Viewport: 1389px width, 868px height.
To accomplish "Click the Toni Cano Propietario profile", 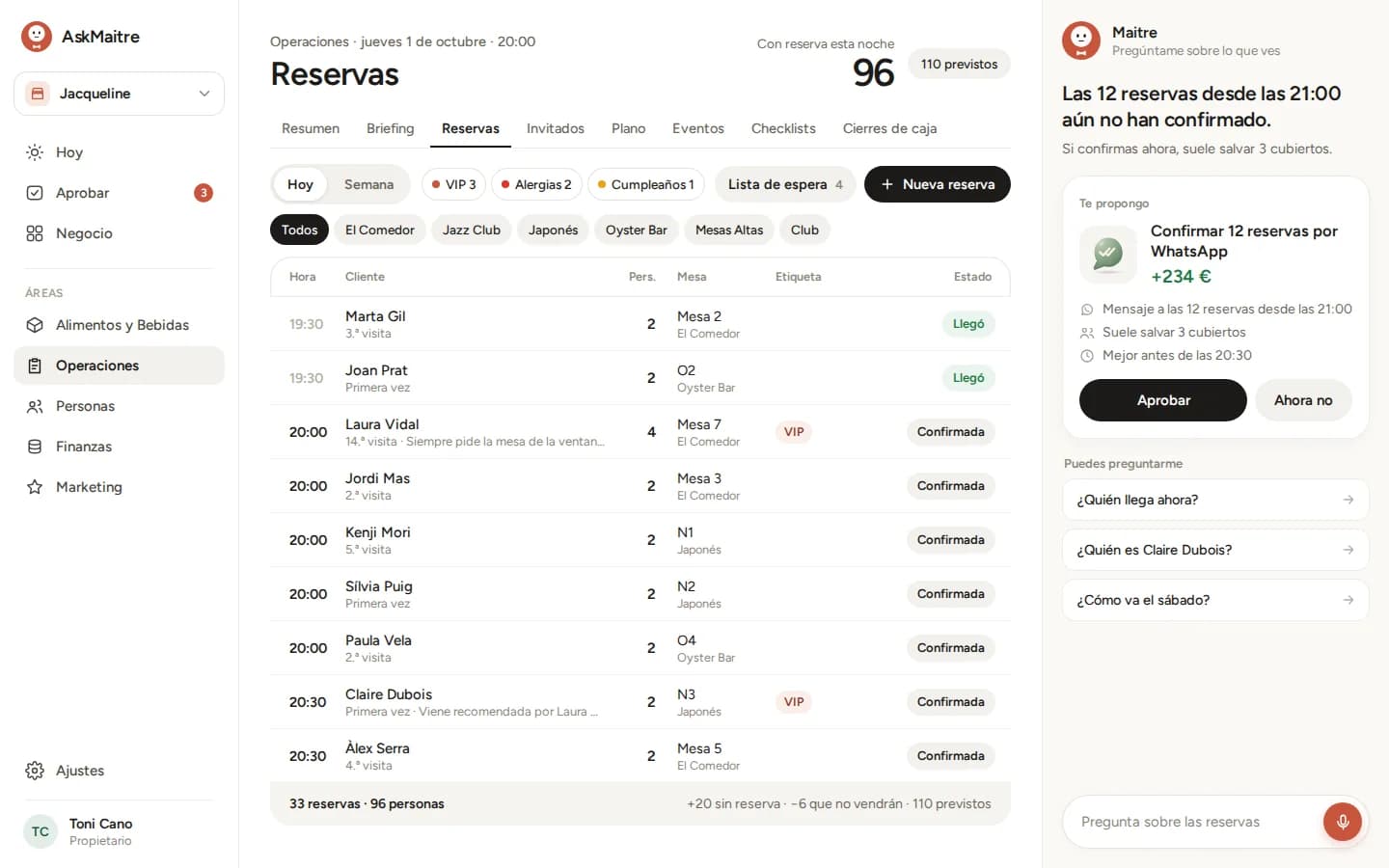I will click(118, 831).
